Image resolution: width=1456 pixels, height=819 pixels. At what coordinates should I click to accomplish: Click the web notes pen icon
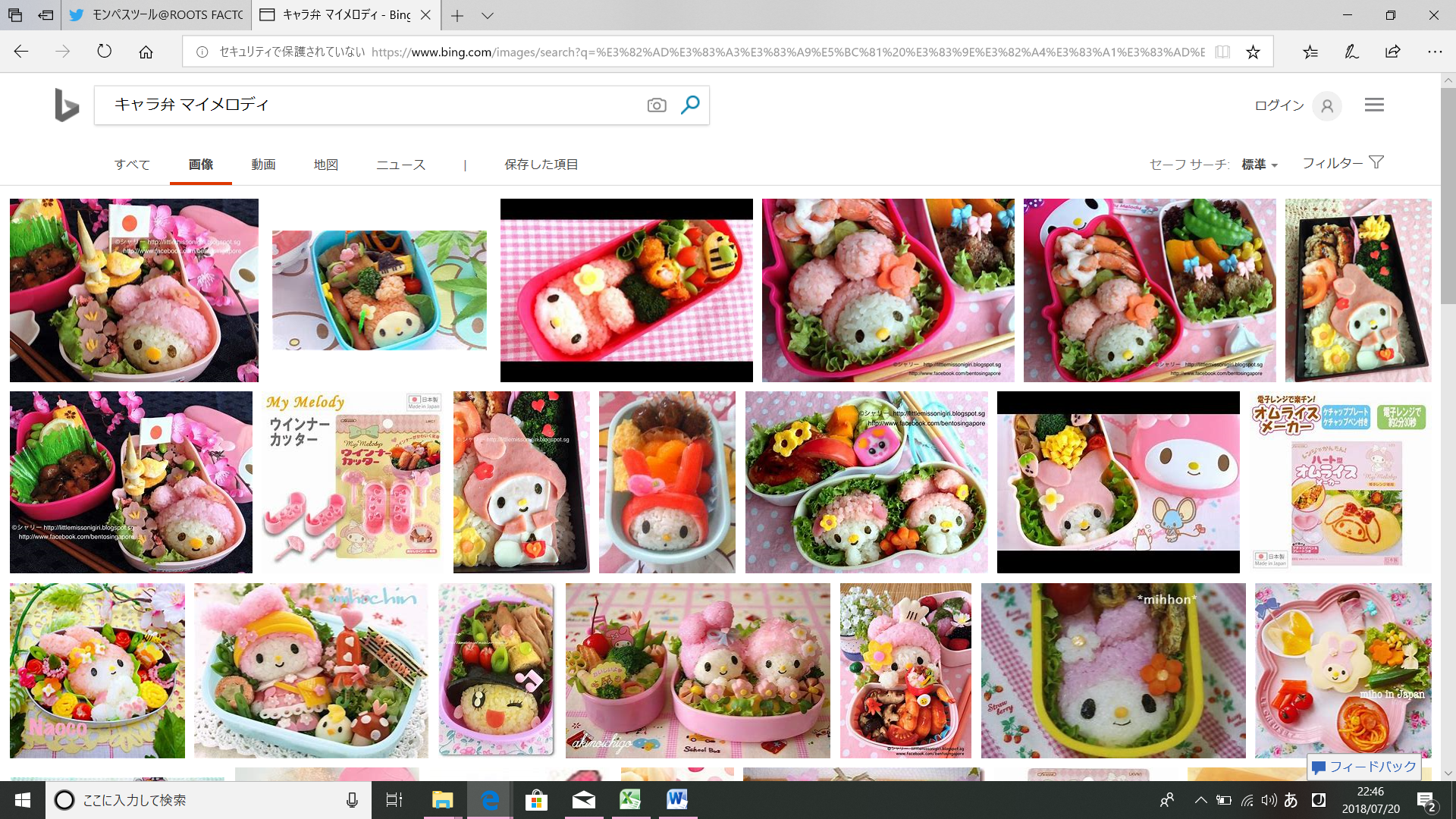tap(1351, 52)
